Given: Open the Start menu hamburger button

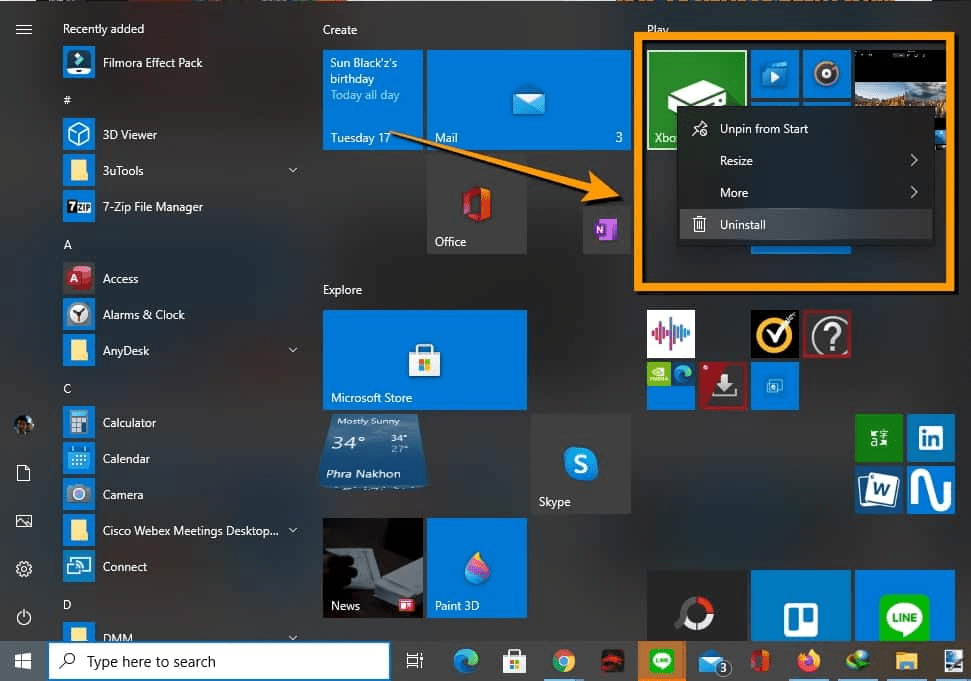Looking at the screenshot, I should (24, 29).
